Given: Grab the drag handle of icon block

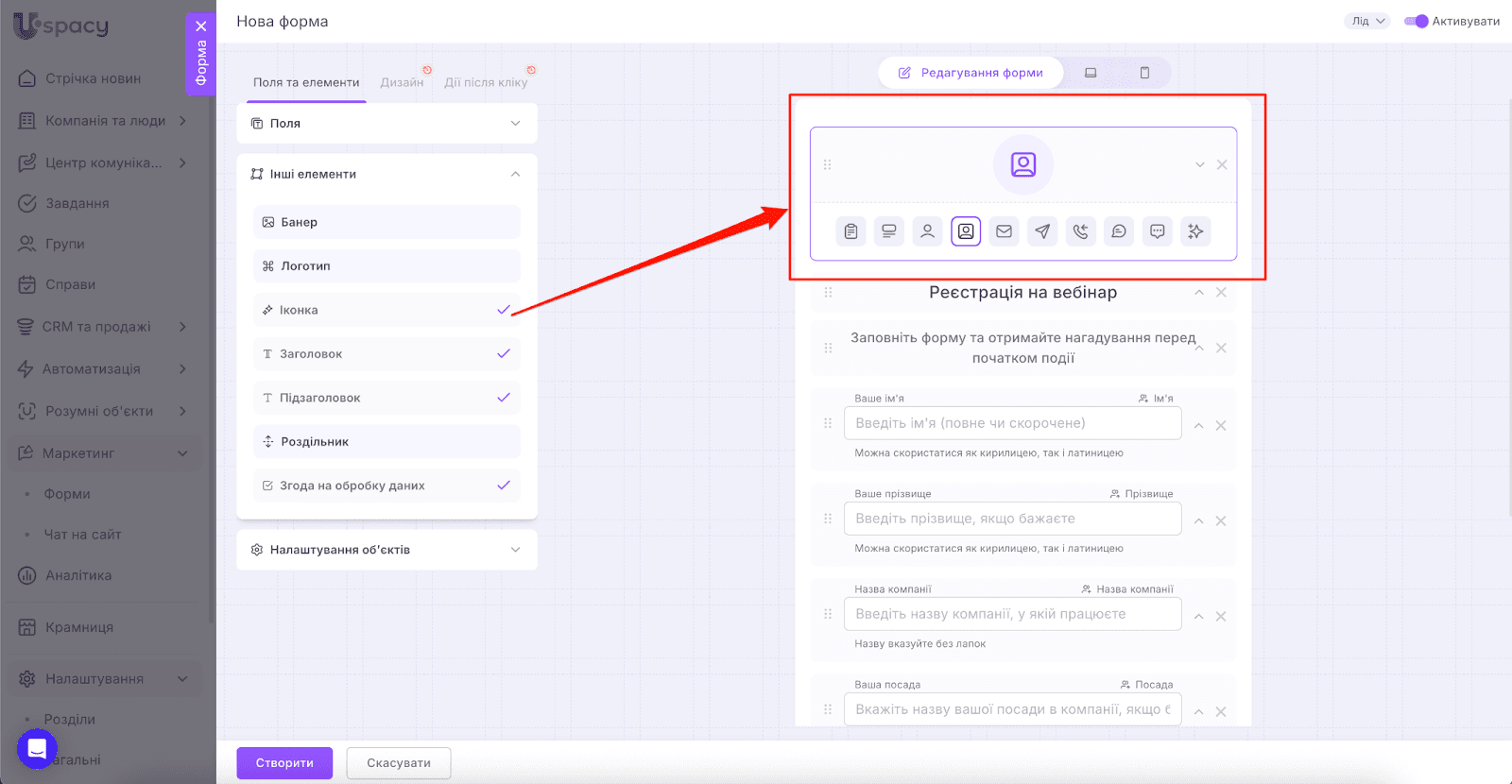Looking at the screenshot, I should coord(827,164).
